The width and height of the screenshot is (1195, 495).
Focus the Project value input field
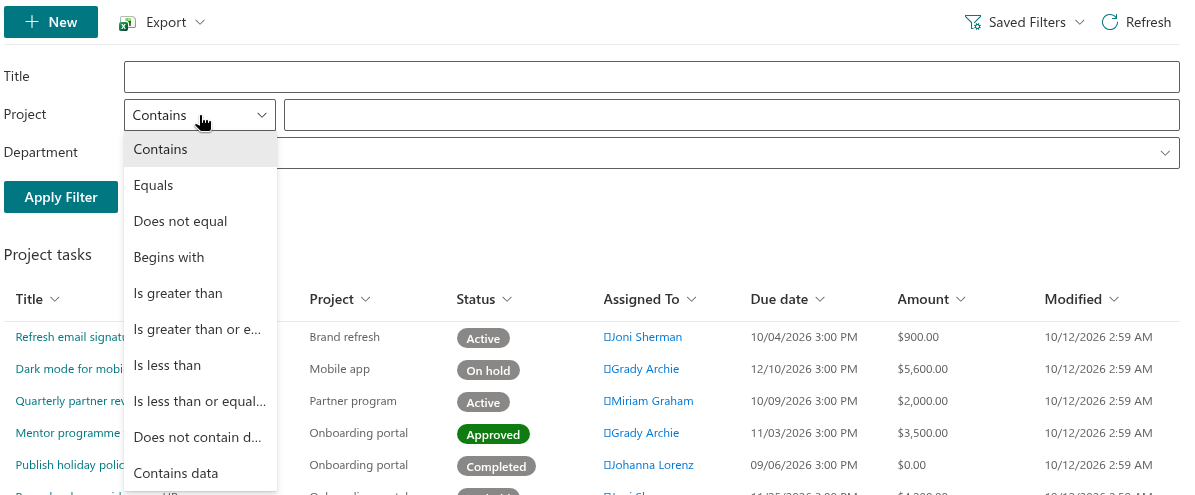(x=732, y=115)
